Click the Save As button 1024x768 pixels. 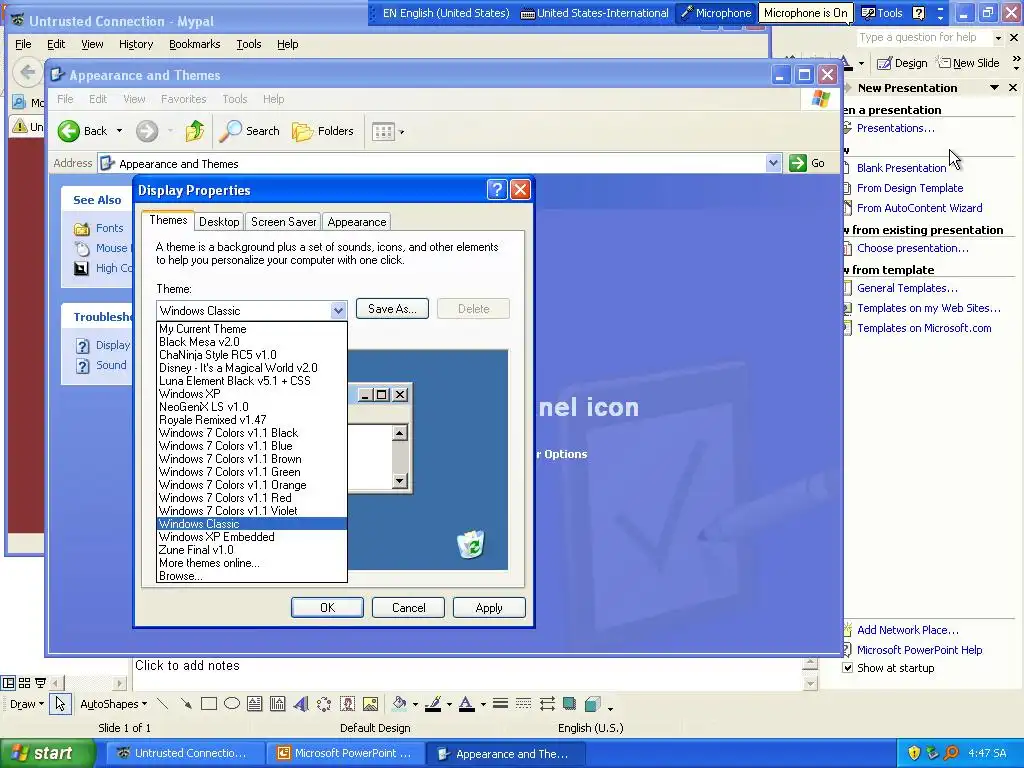[392, 309]
